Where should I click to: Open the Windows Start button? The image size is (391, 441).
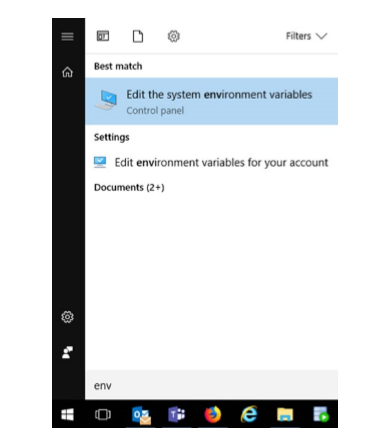click(x=67, y=415)
